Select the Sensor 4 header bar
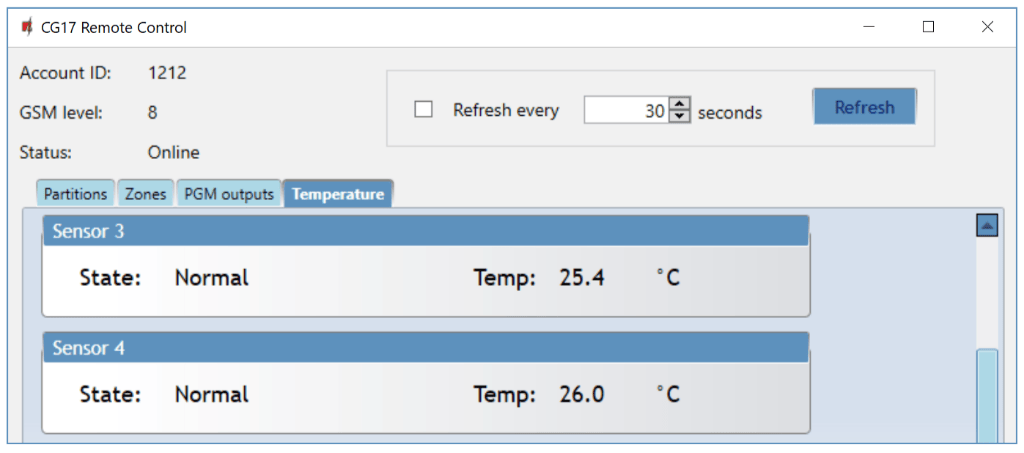 click(425, 348)
